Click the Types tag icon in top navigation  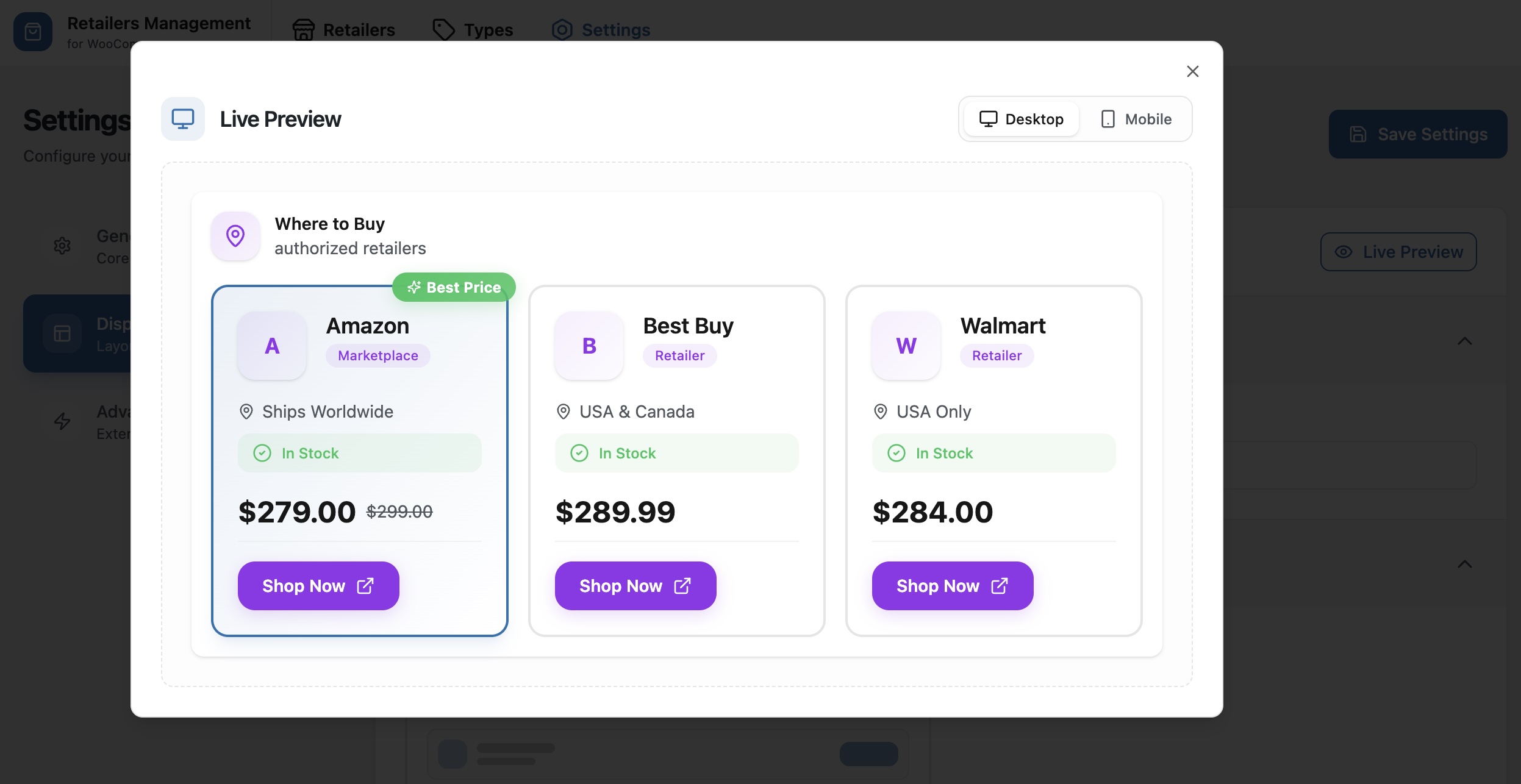point(443,28)
